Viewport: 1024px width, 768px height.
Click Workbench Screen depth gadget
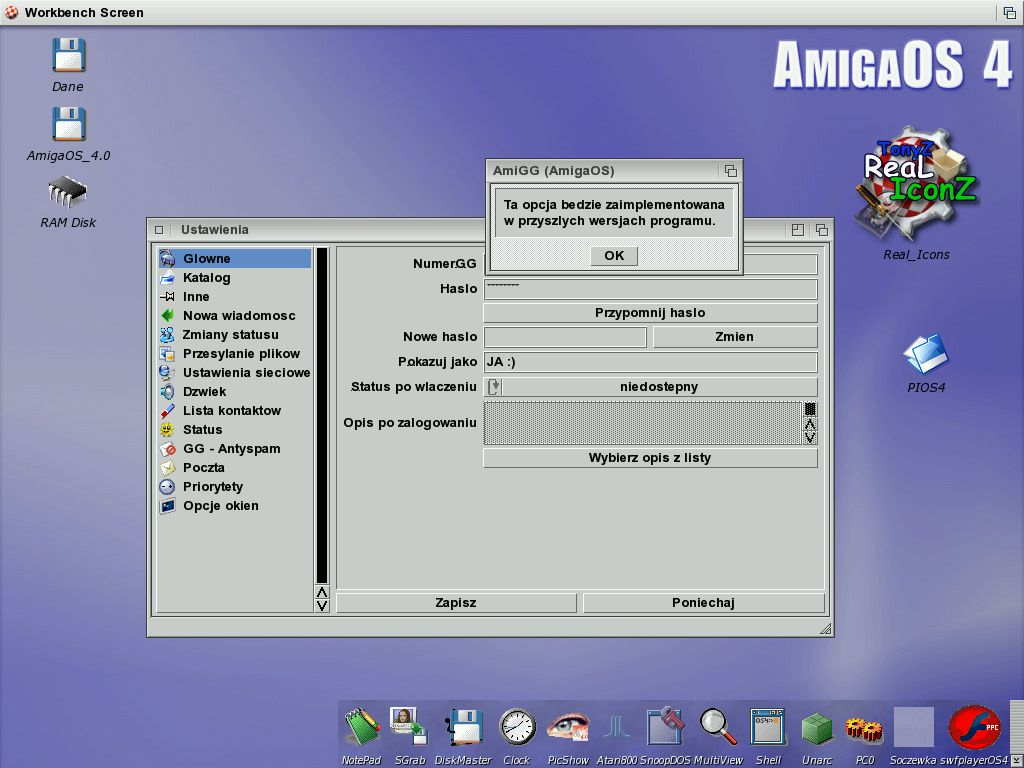(x=1010, y=12)
